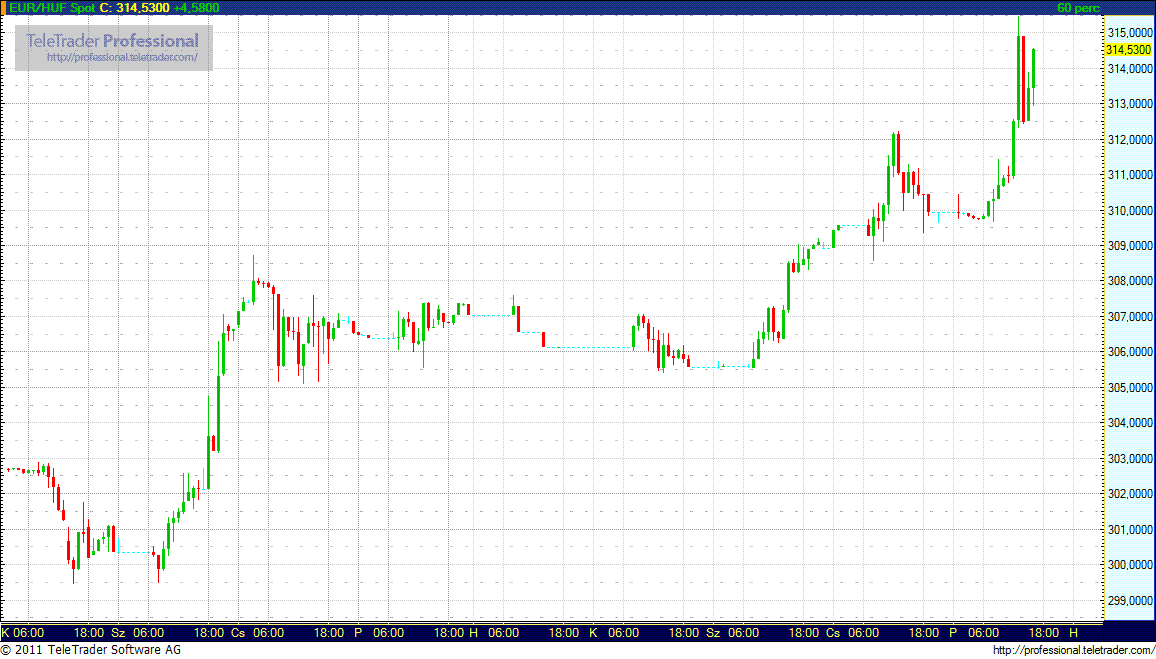Viewport: 1156px width, 659px height.
Task: Click the 308,0000 price axis label
Action: (x=1129, y=282)
